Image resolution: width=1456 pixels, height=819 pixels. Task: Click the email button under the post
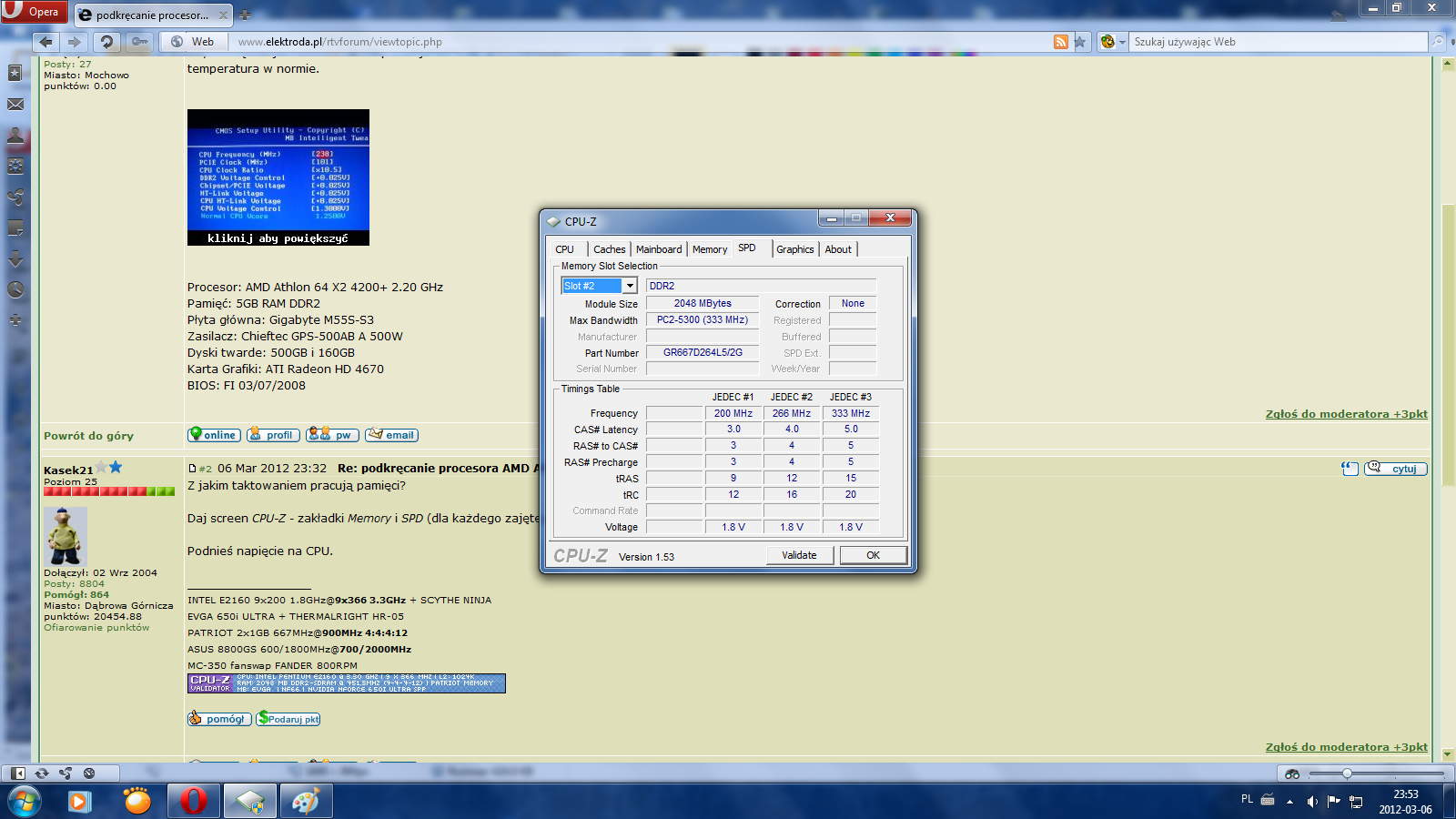click(392, 435)
